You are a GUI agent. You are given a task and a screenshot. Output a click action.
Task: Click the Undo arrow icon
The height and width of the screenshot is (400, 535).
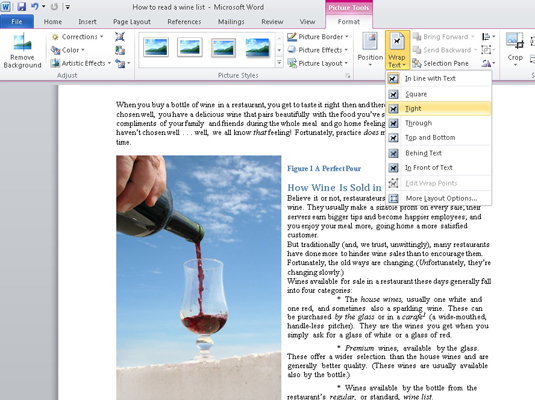[35, 6]
